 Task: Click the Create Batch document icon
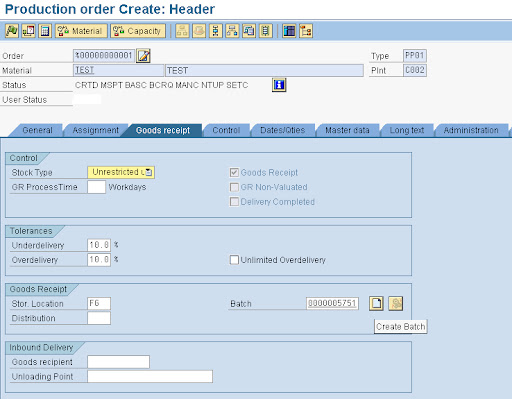pyautogui.click(x=376, y=303)
